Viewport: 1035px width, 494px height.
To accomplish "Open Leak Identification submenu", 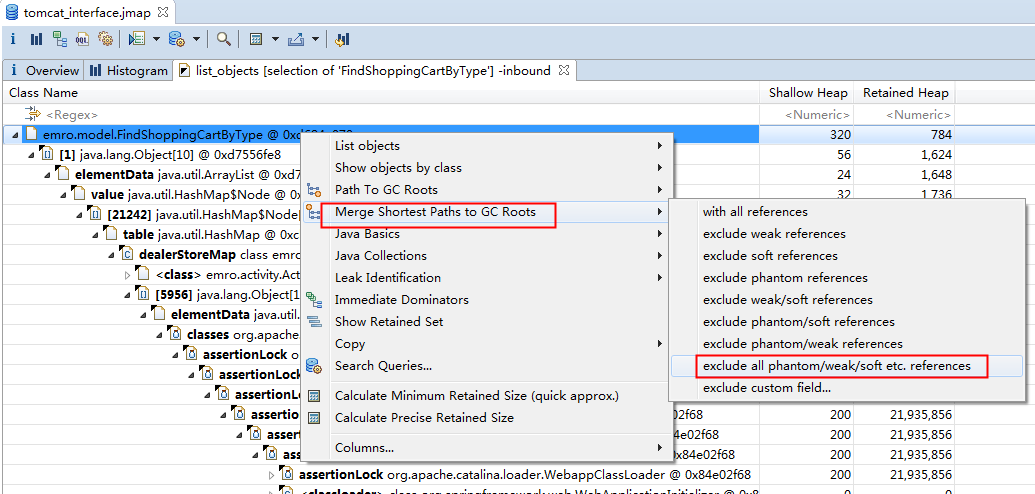I will click(x=486, y=277).
